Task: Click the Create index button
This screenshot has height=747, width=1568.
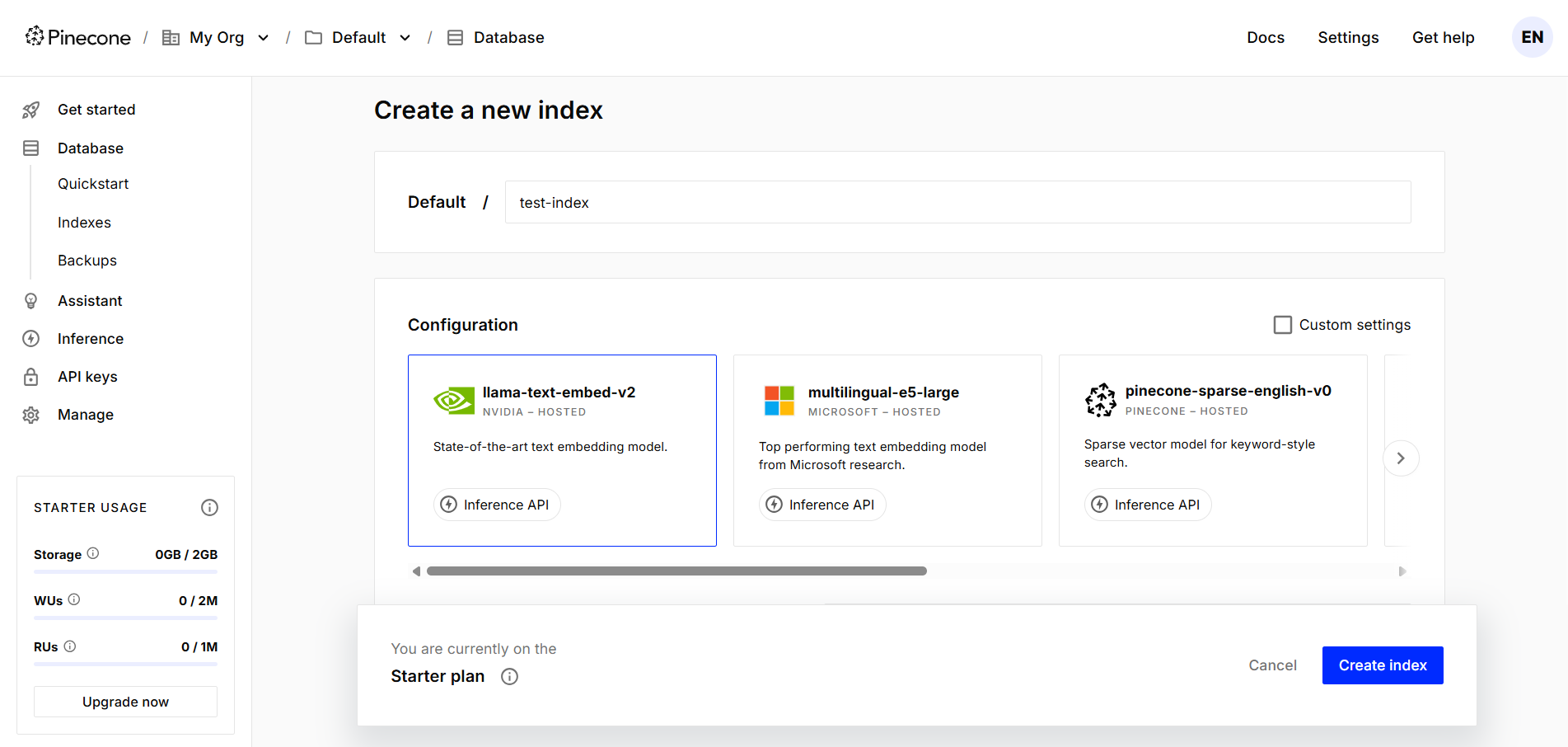Action: 1382,665
